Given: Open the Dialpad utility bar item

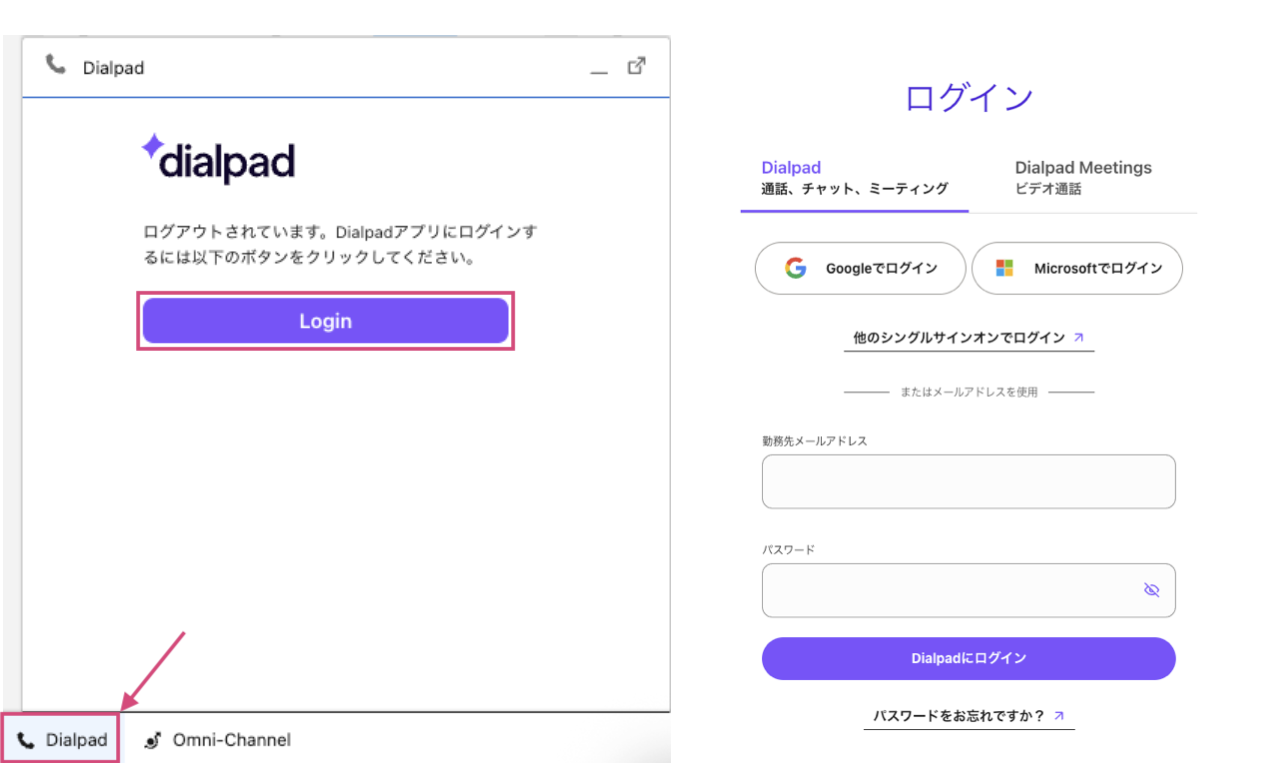Looking at the screenshot, I should click(61, 740).
